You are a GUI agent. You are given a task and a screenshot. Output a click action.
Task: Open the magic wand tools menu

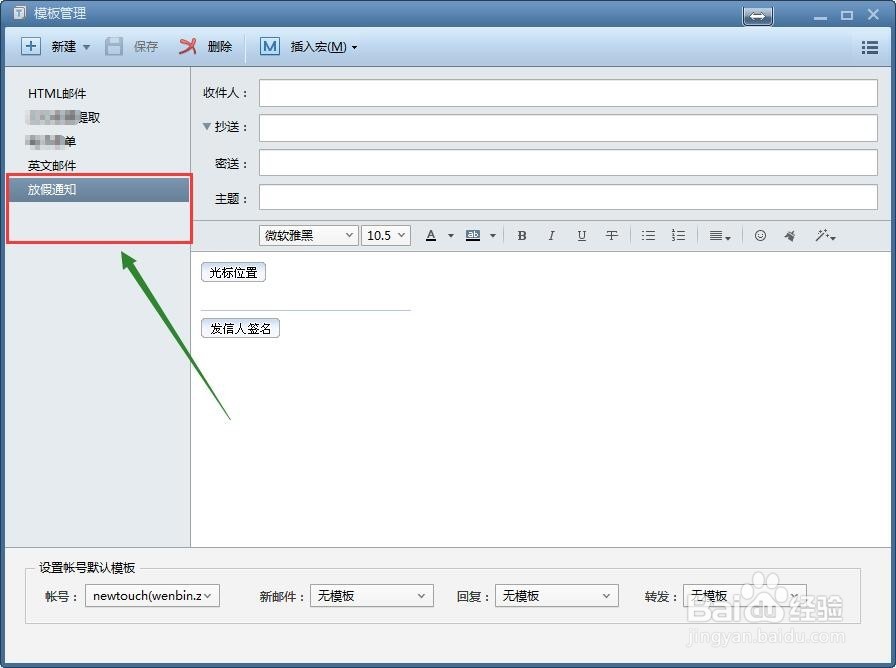(825, 235)
